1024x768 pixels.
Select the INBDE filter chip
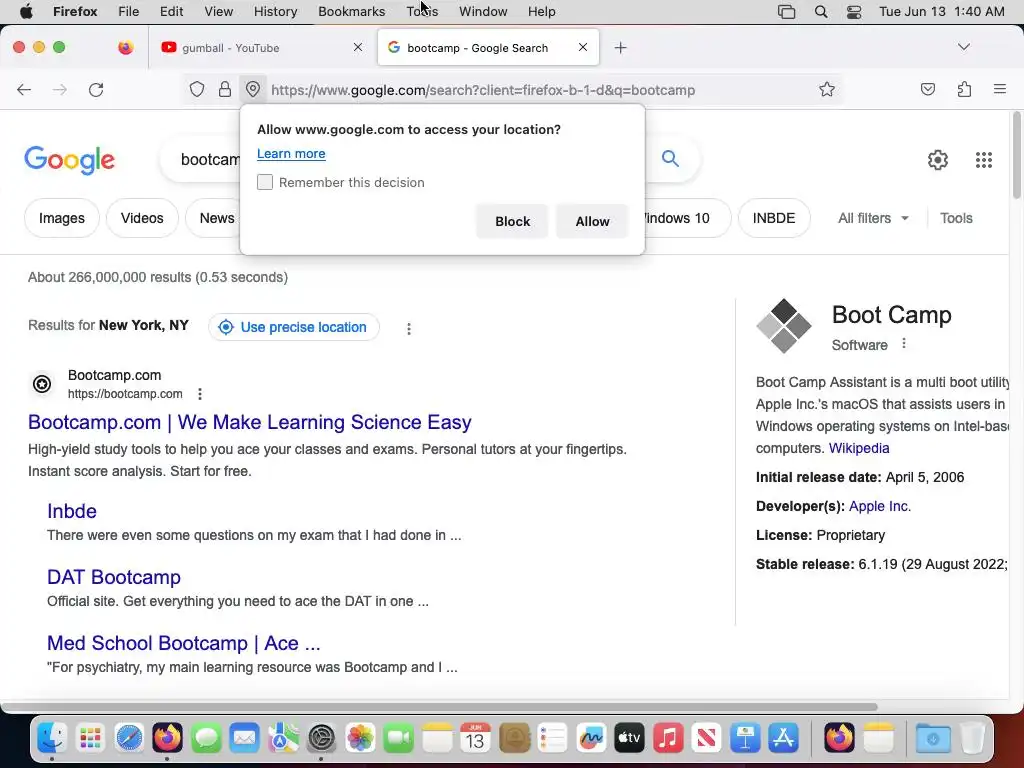point(774,218)
